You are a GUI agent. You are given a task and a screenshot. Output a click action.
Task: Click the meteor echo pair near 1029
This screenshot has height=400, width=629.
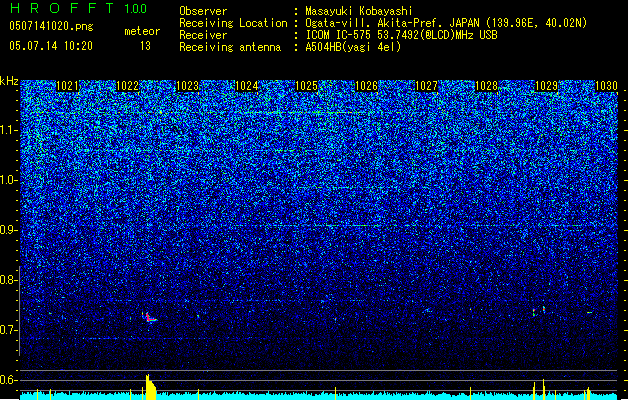[x=539, y=311]
